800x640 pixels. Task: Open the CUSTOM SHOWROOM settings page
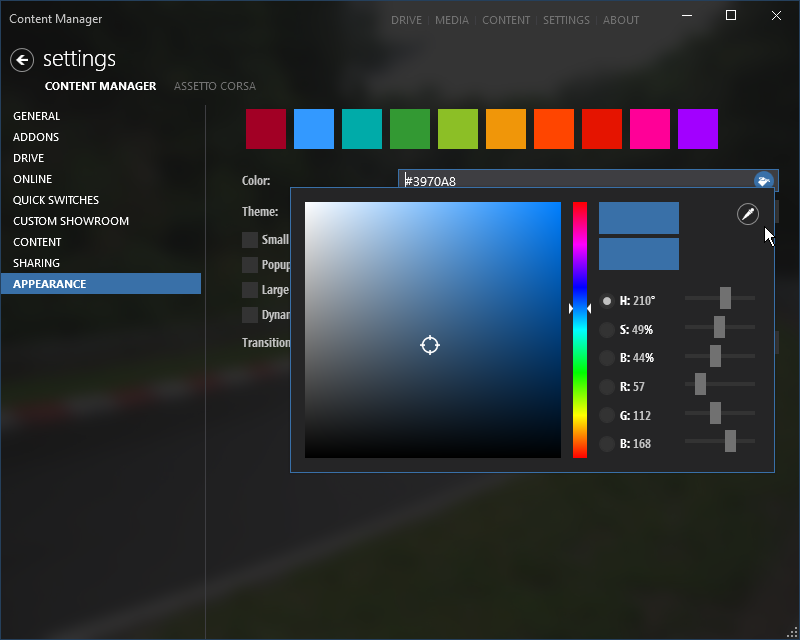[x=70, y=220]
